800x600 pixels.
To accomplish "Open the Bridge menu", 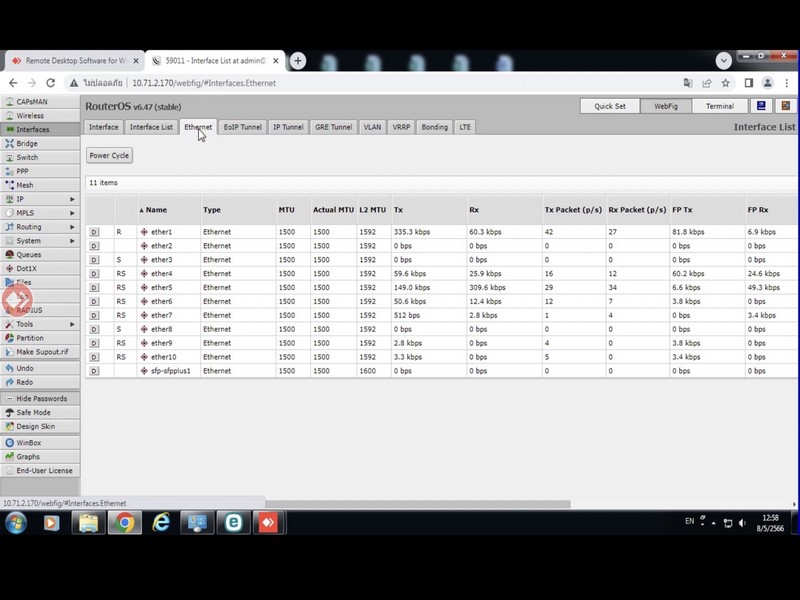I will [x=40, y=143].
